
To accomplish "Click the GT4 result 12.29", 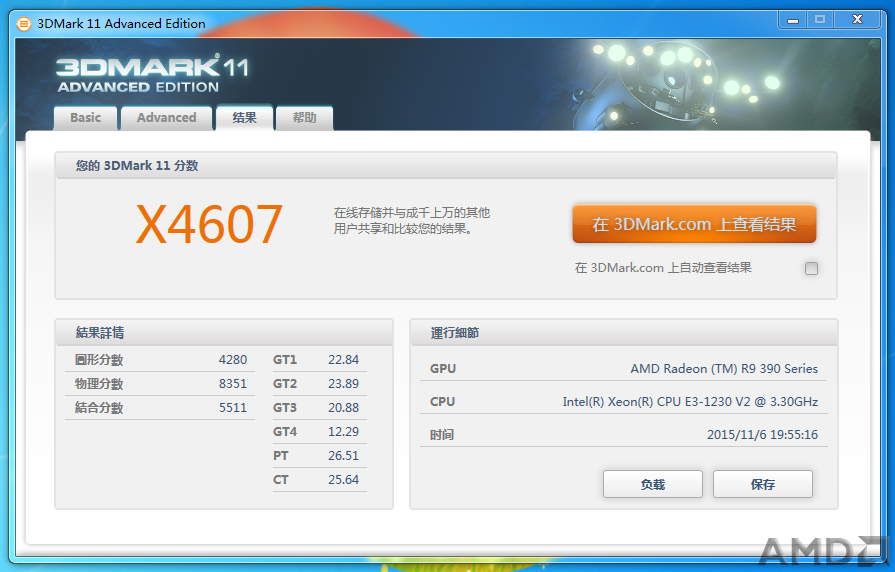I will [x=343, y=432].
